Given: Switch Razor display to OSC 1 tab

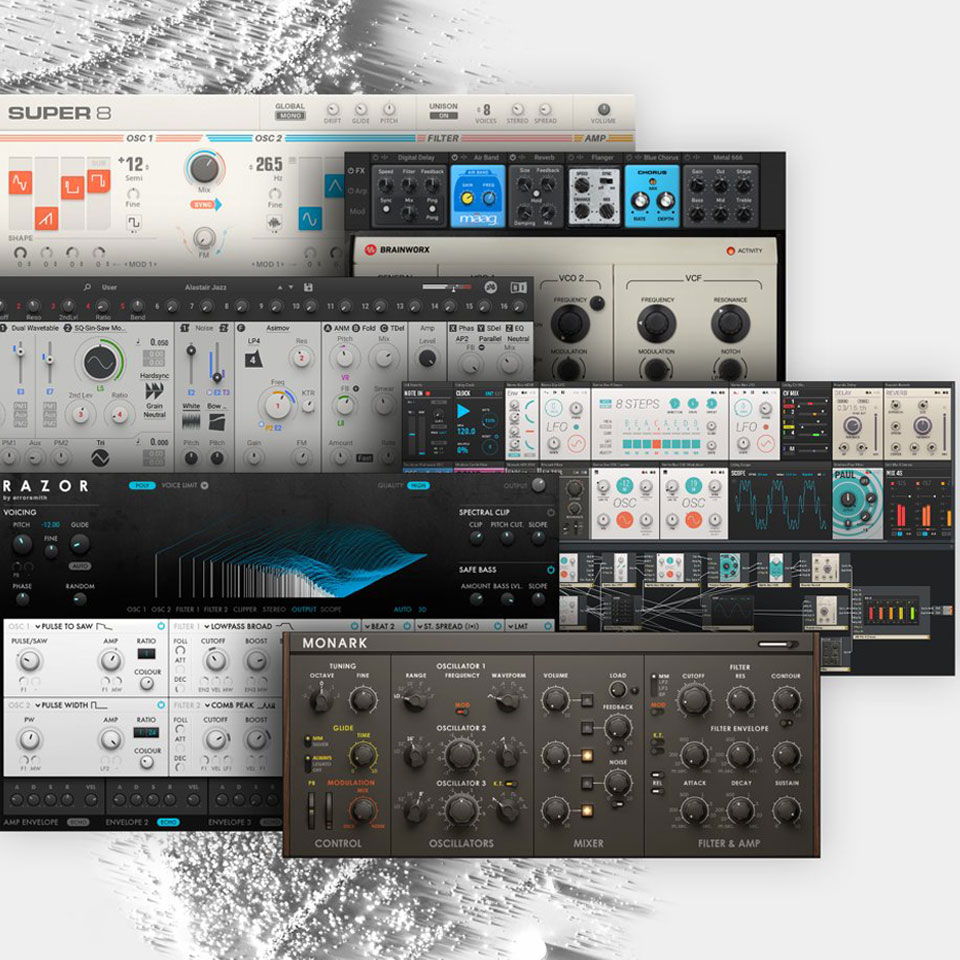Looking at the screenshot, I should 137,609.
